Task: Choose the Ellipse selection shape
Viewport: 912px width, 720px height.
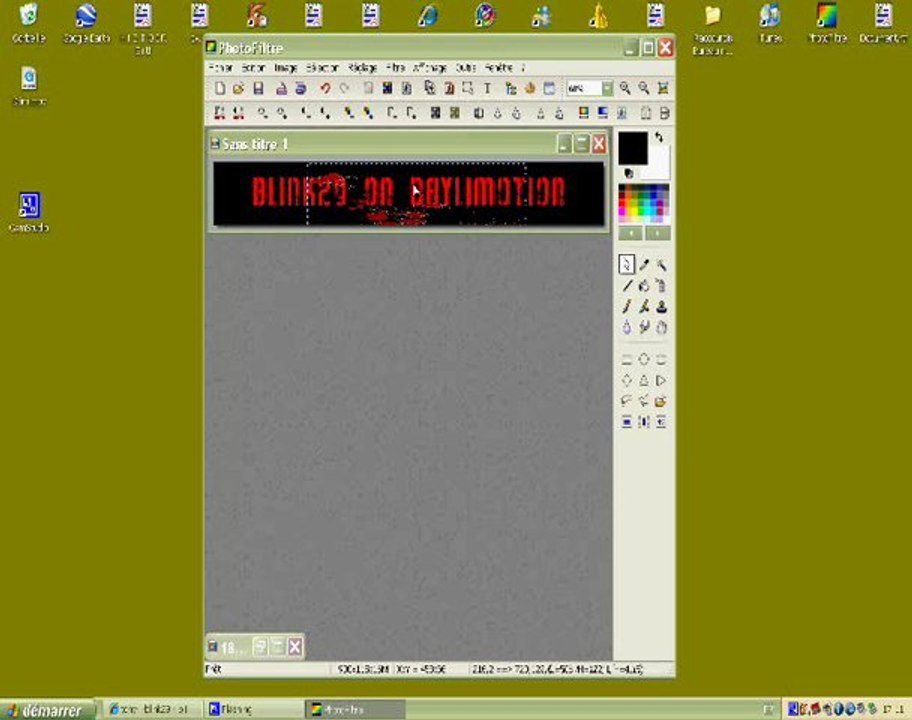Action: point(644,360)
